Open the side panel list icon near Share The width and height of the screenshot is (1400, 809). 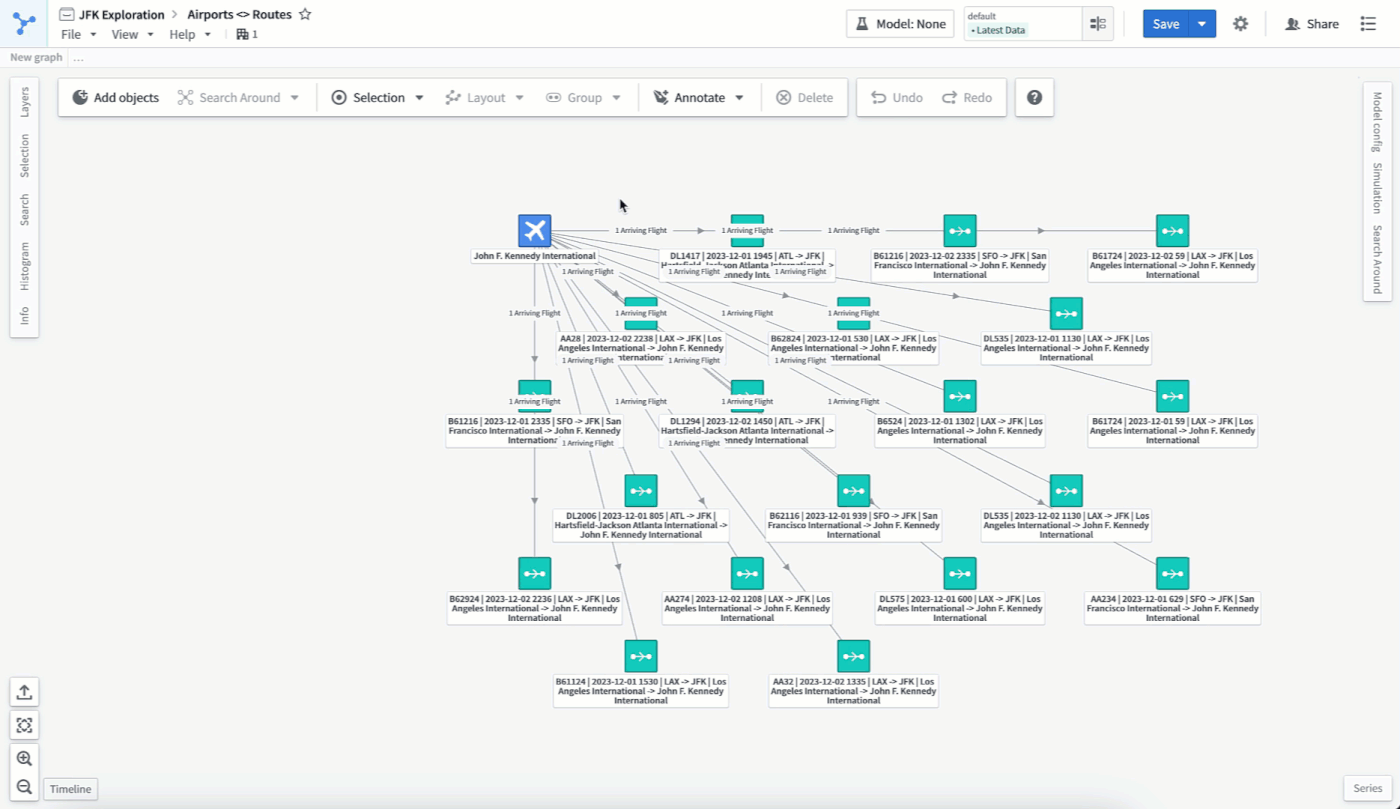tap(1368, 24)
